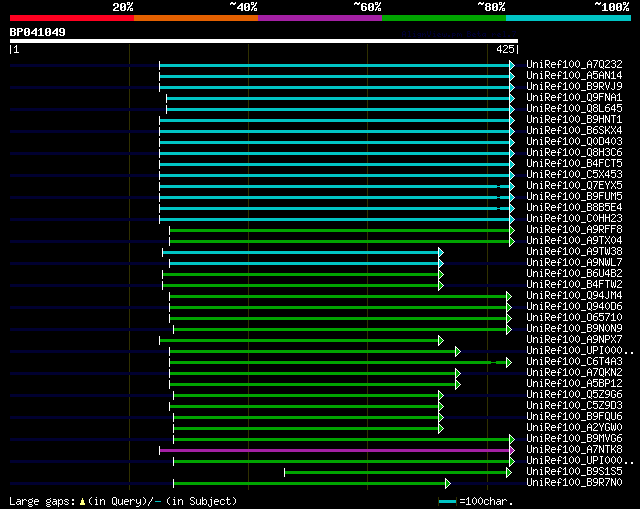This screenshot has width=640, height=509.
Task: Click the UniRef100_A9NPX7 label
Action: click(x=574, y=340)
